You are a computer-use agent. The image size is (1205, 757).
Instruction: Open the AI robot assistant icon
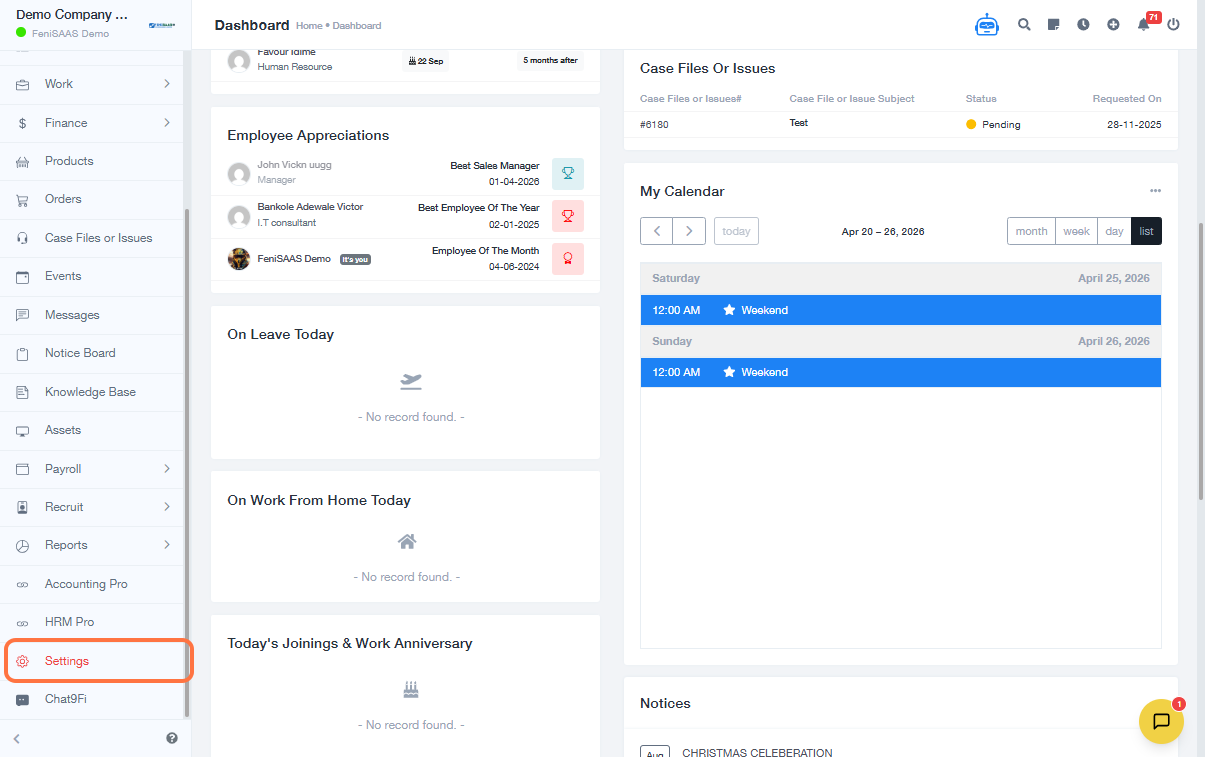click(987, 25)
